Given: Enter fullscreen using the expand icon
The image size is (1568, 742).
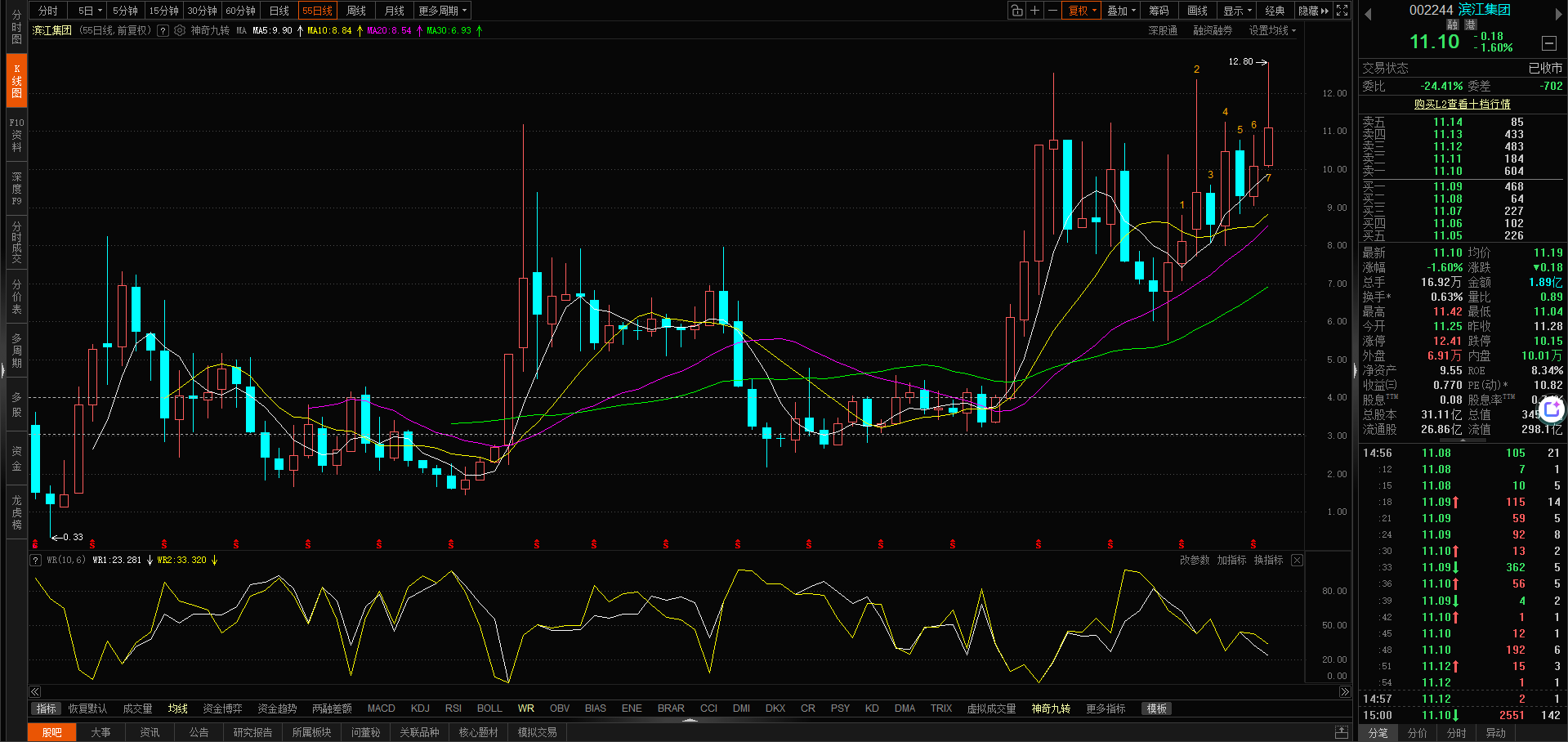Looking at the screenshot, I should click(x=1342, y=11).
